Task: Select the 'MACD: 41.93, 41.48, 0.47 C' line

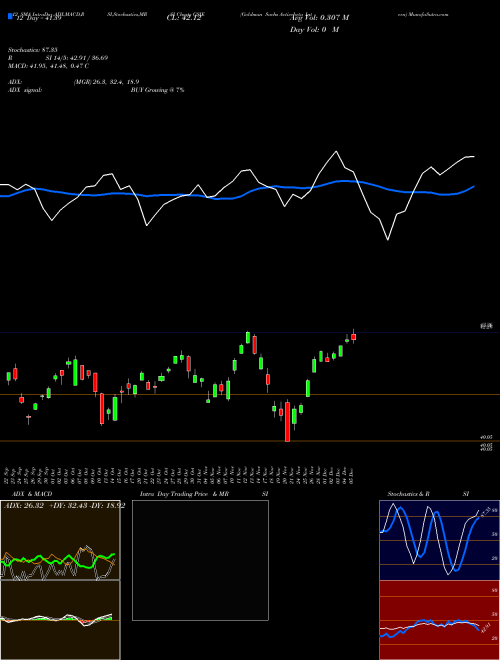Action: click(x=48, y=66)
